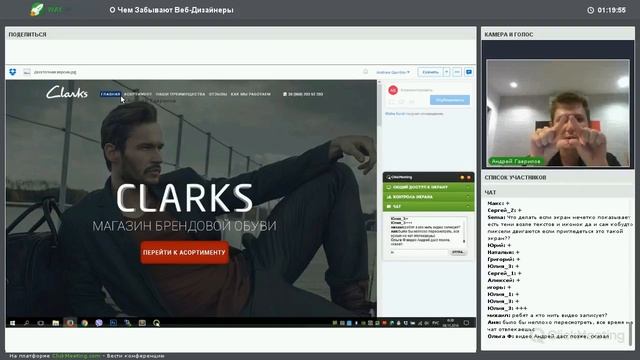The width and height of the screenshot is (640, 360).
Task: Expand the СПИСОК УЧАСТНИКОВ panel
Action: 558,178
